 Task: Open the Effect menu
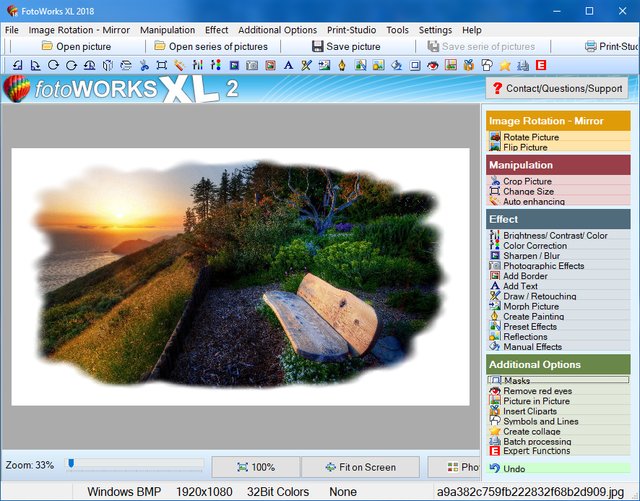coord(216,30)
